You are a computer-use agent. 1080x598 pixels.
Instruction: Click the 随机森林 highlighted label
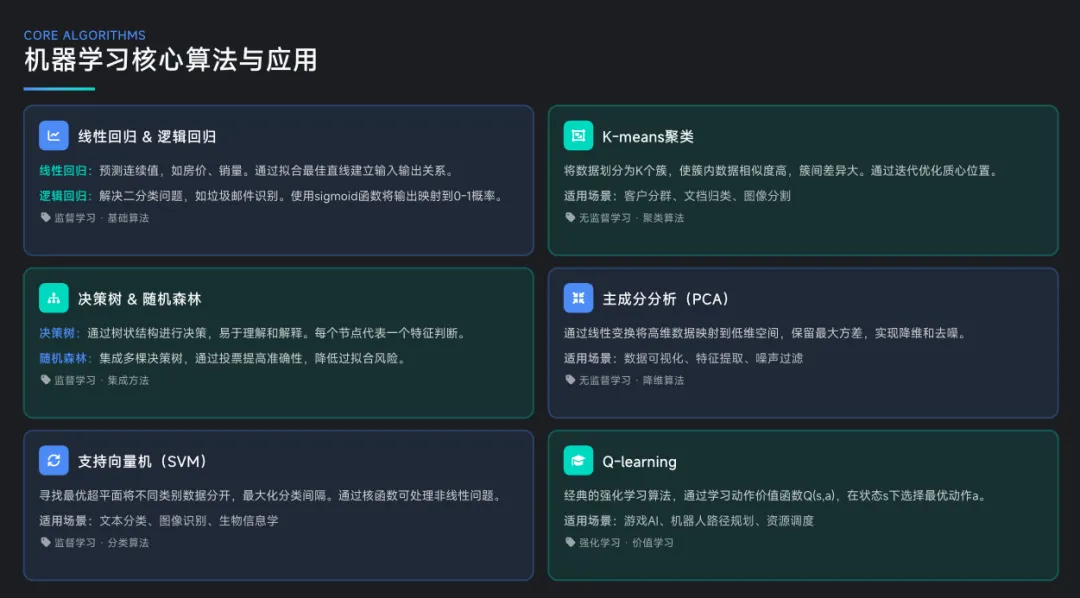[63, 358]
